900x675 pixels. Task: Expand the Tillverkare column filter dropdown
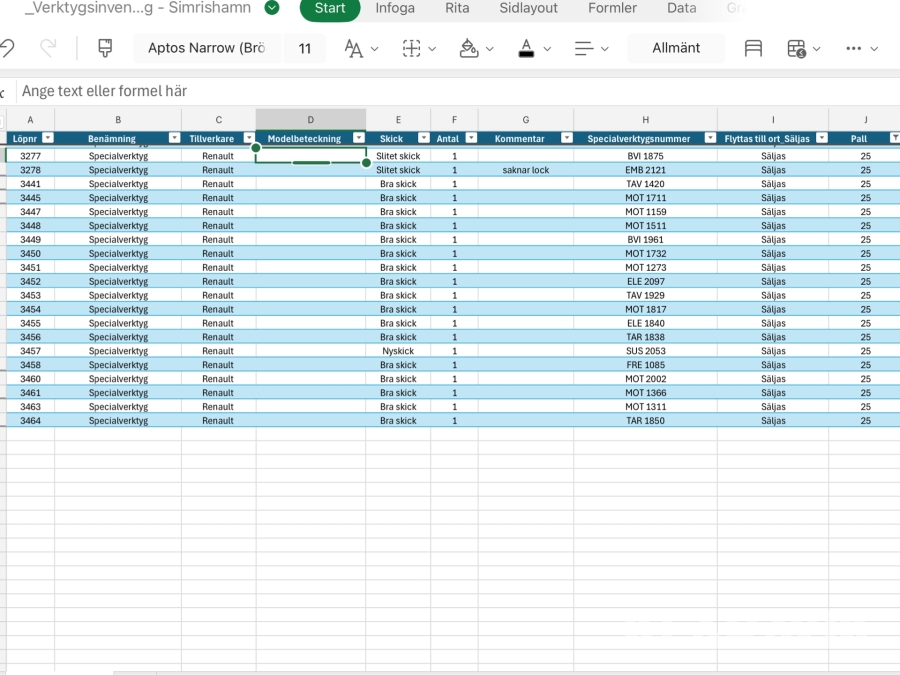tap(249, 138)
